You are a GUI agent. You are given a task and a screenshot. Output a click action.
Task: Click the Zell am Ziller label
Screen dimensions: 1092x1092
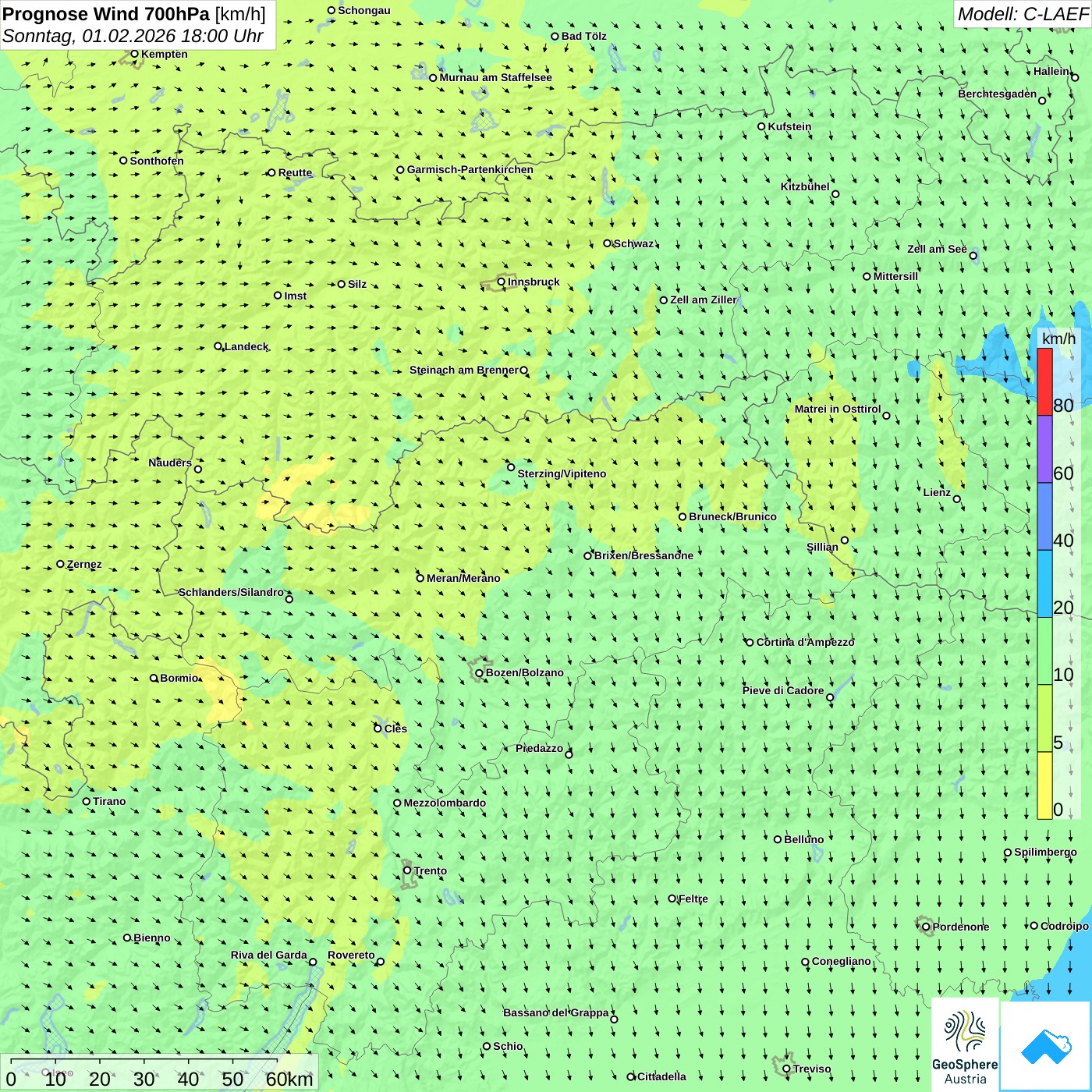(x=704, y=300)
